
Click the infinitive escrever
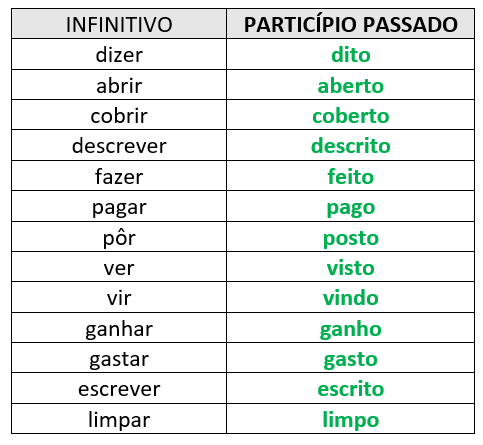click(119, 389)
